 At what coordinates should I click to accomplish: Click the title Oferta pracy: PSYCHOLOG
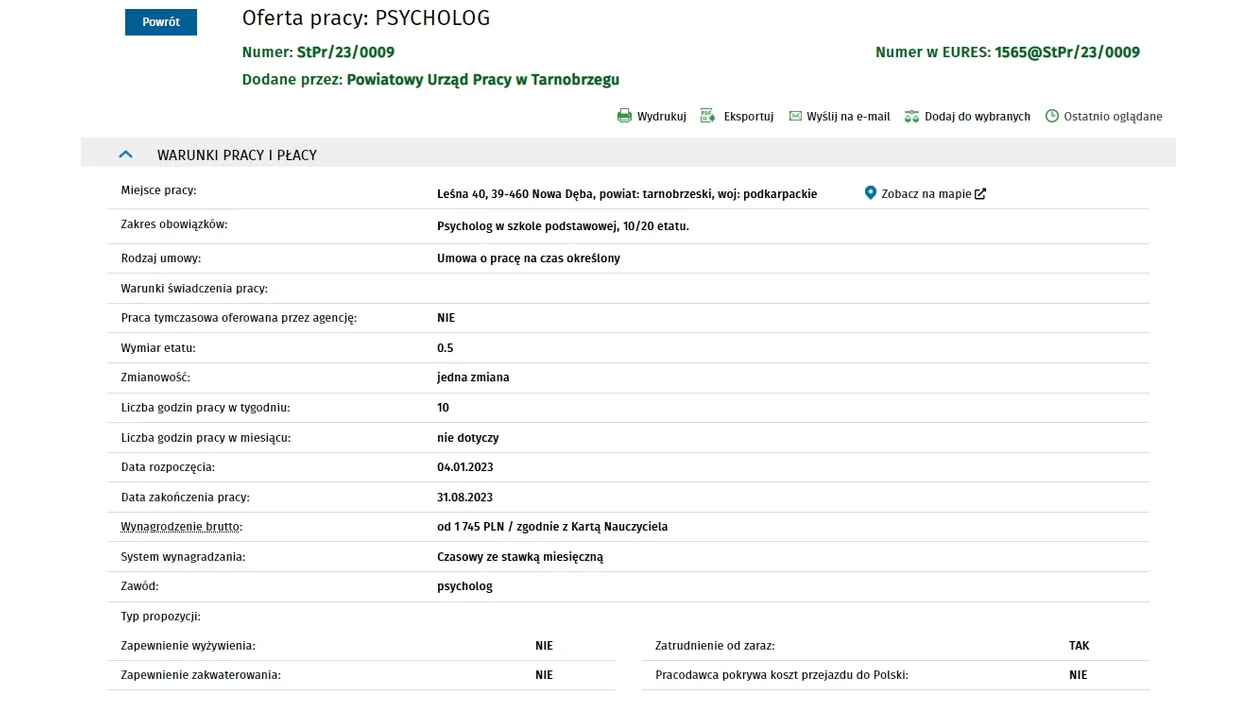pyautogui.click(x=366, y=18)
